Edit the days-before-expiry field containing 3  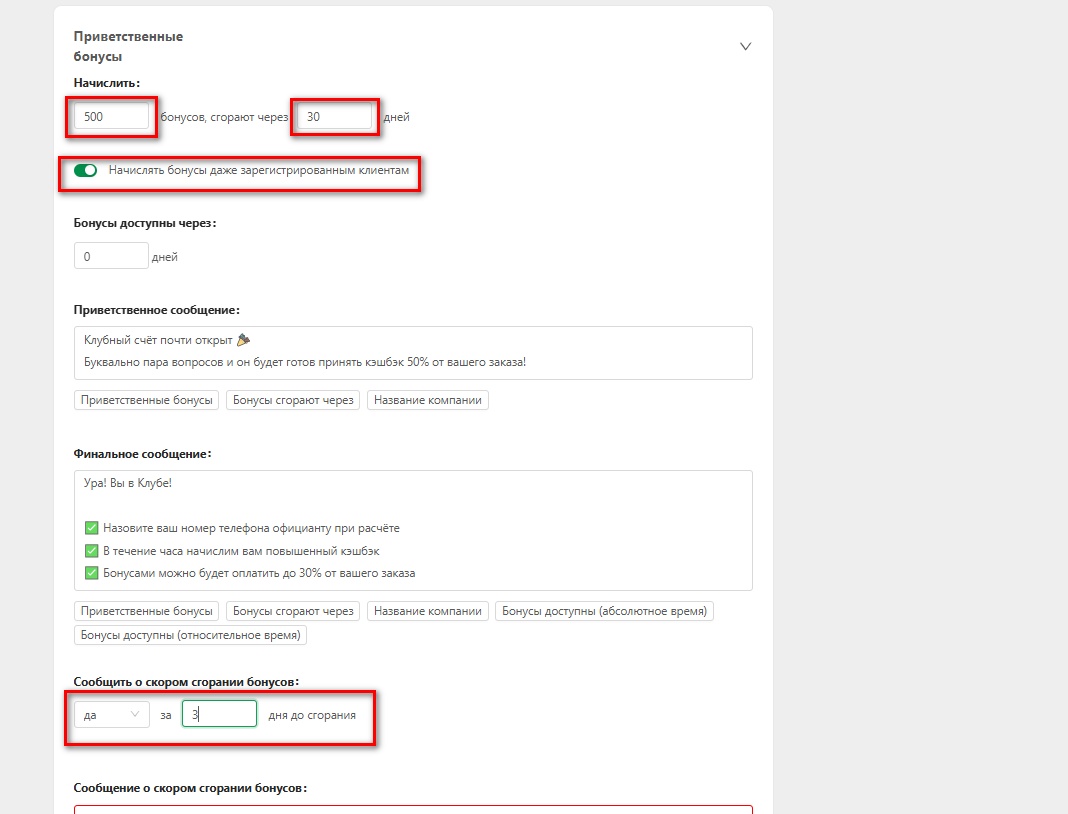tap(219, 714)
